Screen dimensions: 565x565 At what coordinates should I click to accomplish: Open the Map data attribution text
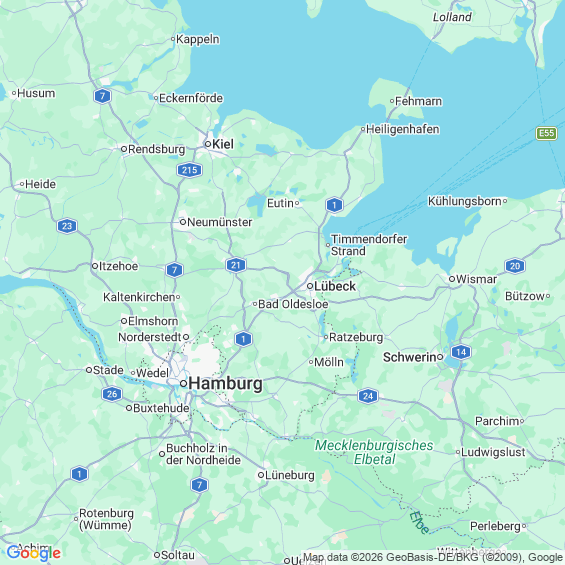click(433, 557)
